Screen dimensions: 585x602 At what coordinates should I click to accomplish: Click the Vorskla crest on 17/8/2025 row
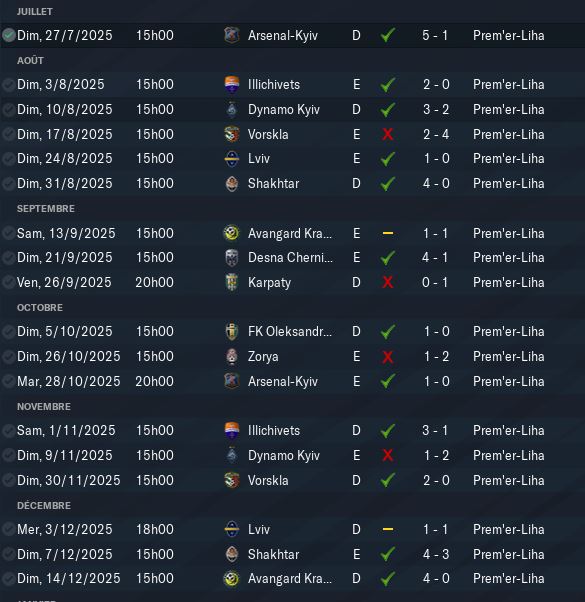click(232, 134)
